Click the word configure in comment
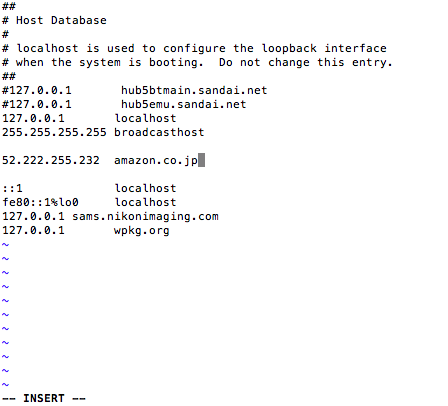The image size is (448, 406). [x=194, y=49]
